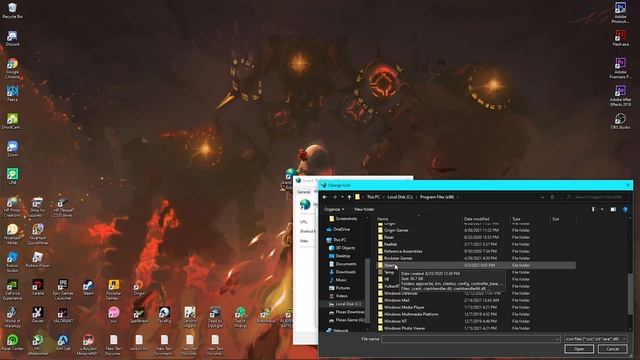Select the OBS Studio desktop icon
Viewport: 640px width, 360px height.
(620, 121)
